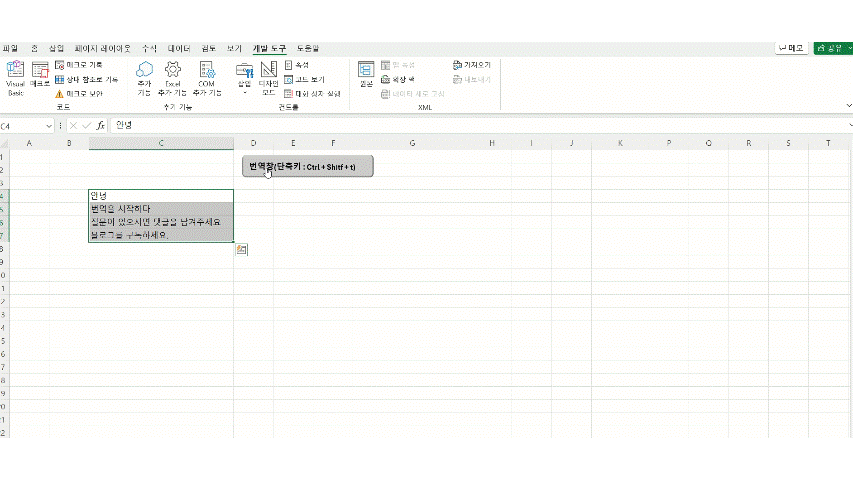Click 데이터 새로 고침 (Refresh Data)

pos(413,94)
